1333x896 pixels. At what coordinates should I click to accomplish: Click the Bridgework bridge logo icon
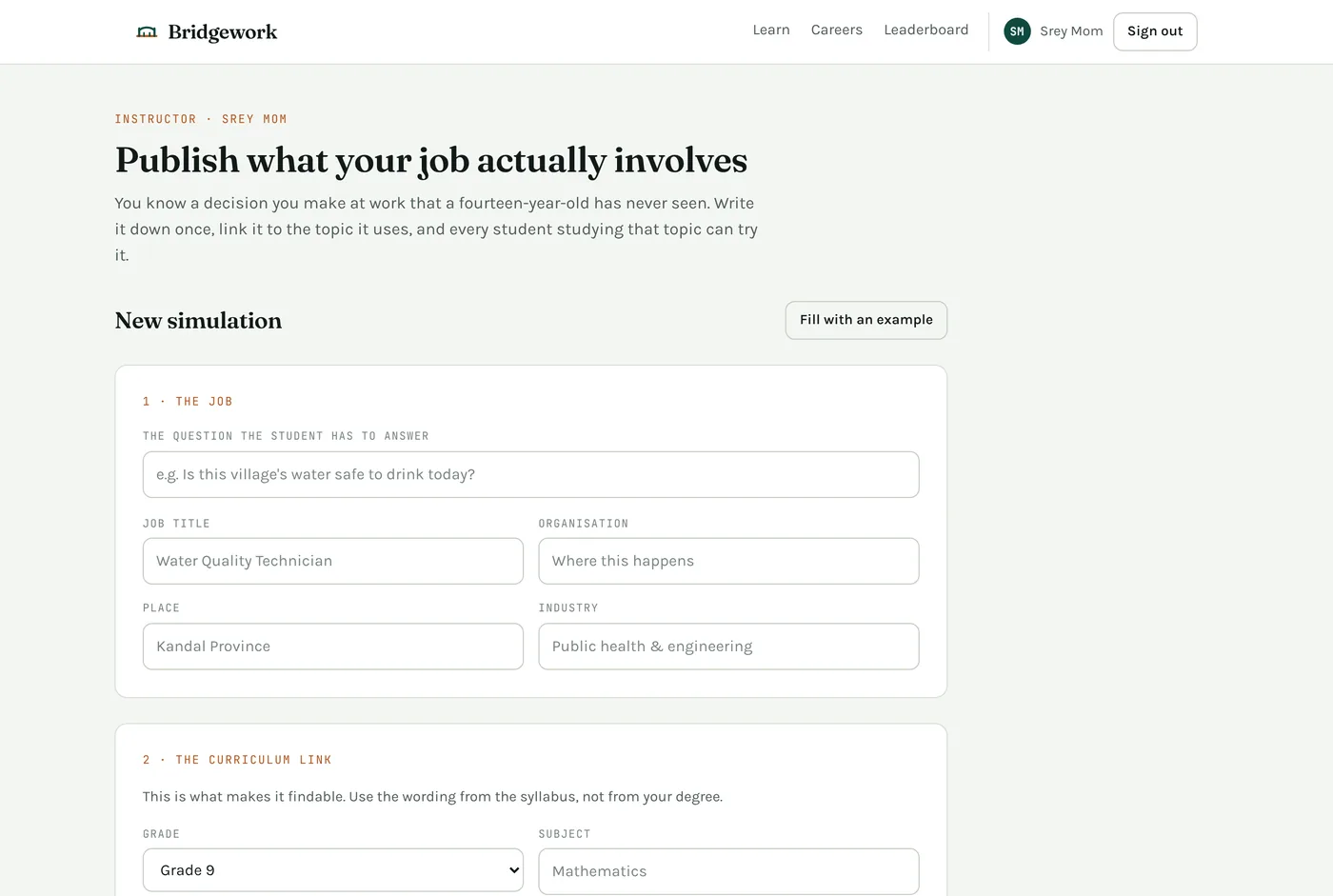pos(147,32)
